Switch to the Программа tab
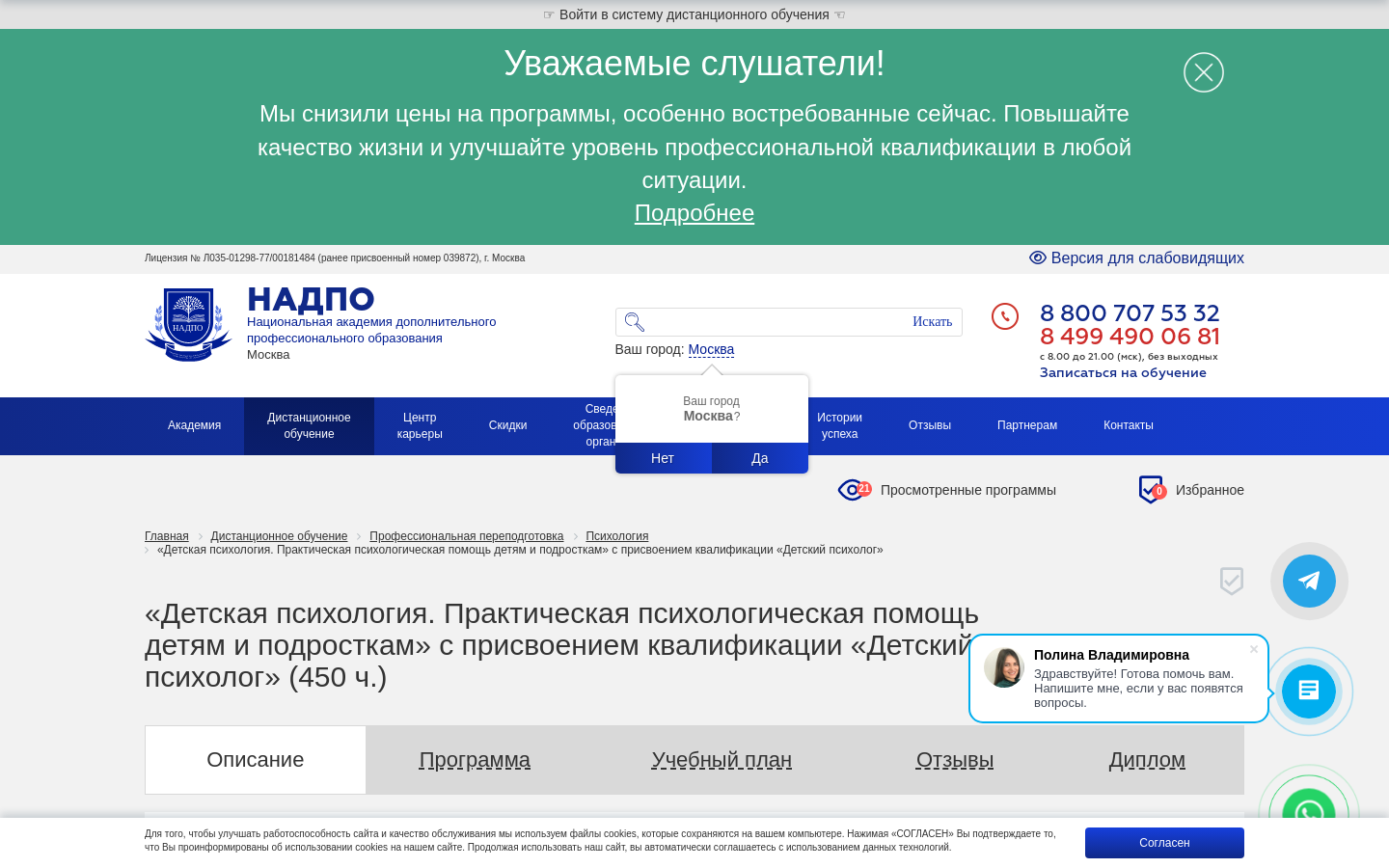Image resolution: width=1389 pixels, height=868 pixels. point(475,760)
